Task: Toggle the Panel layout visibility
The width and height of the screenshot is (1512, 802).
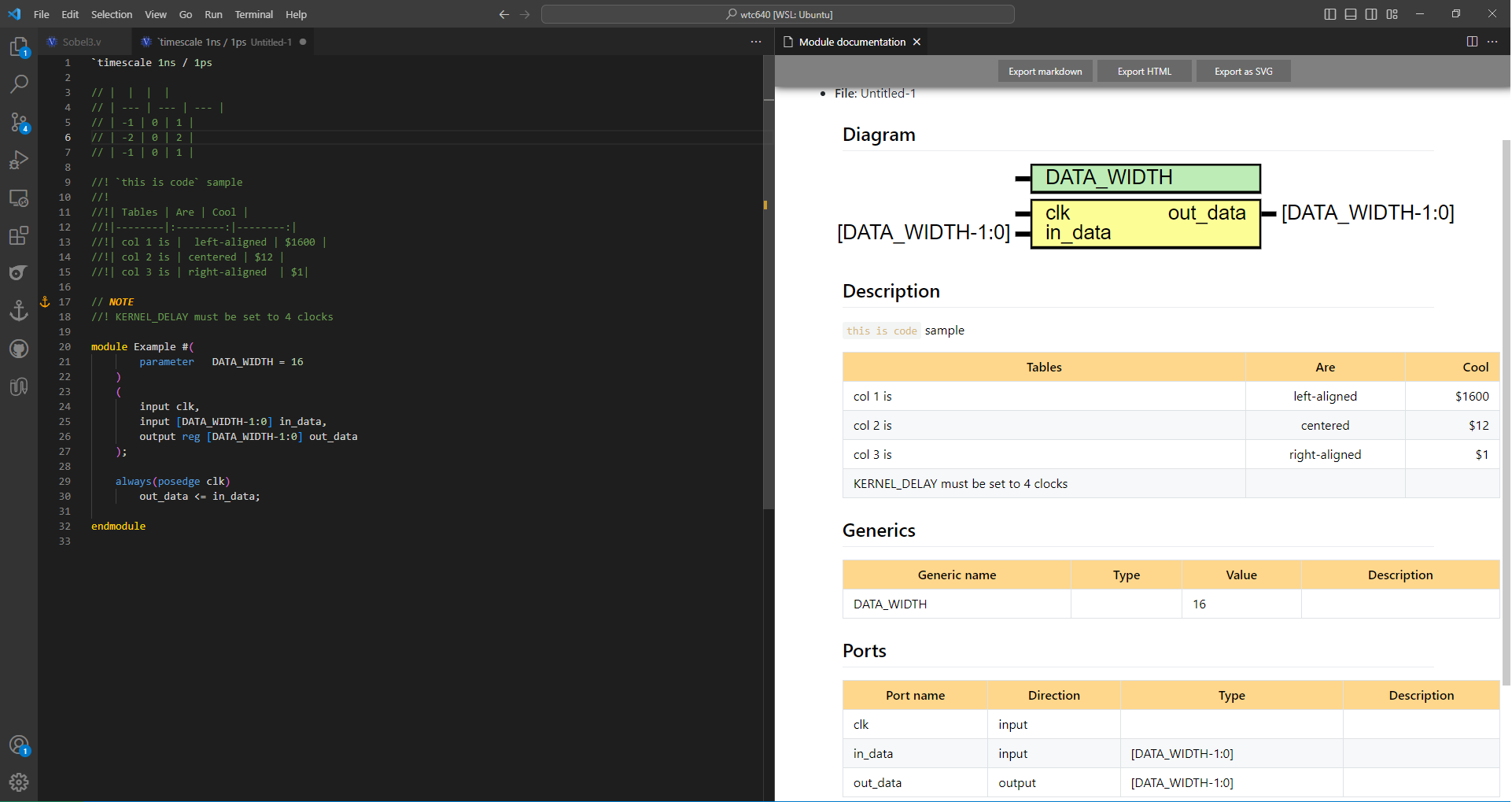Action: (1351, 13)
